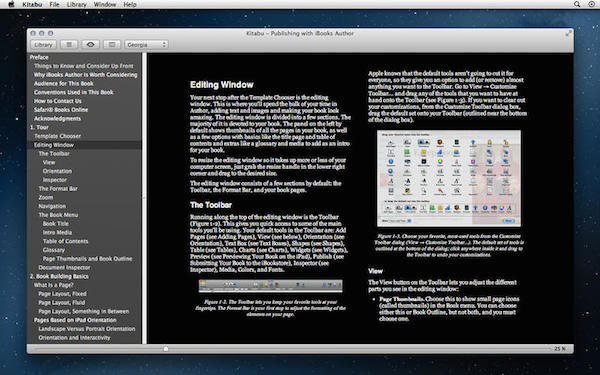This screenshot has width=600, height=375.
Task: Go to Acknowledgments section
Action: (57, 119)
